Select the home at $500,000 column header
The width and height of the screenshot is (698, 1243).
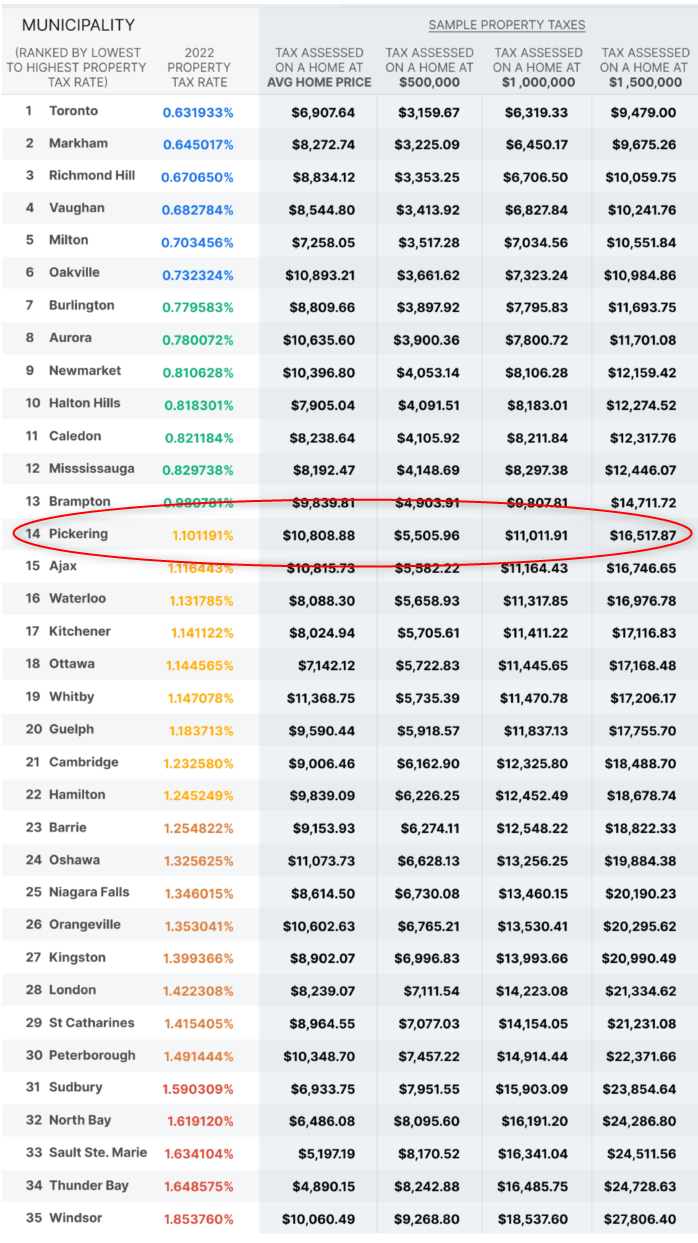pyautogui.click(x=429, y=67)
